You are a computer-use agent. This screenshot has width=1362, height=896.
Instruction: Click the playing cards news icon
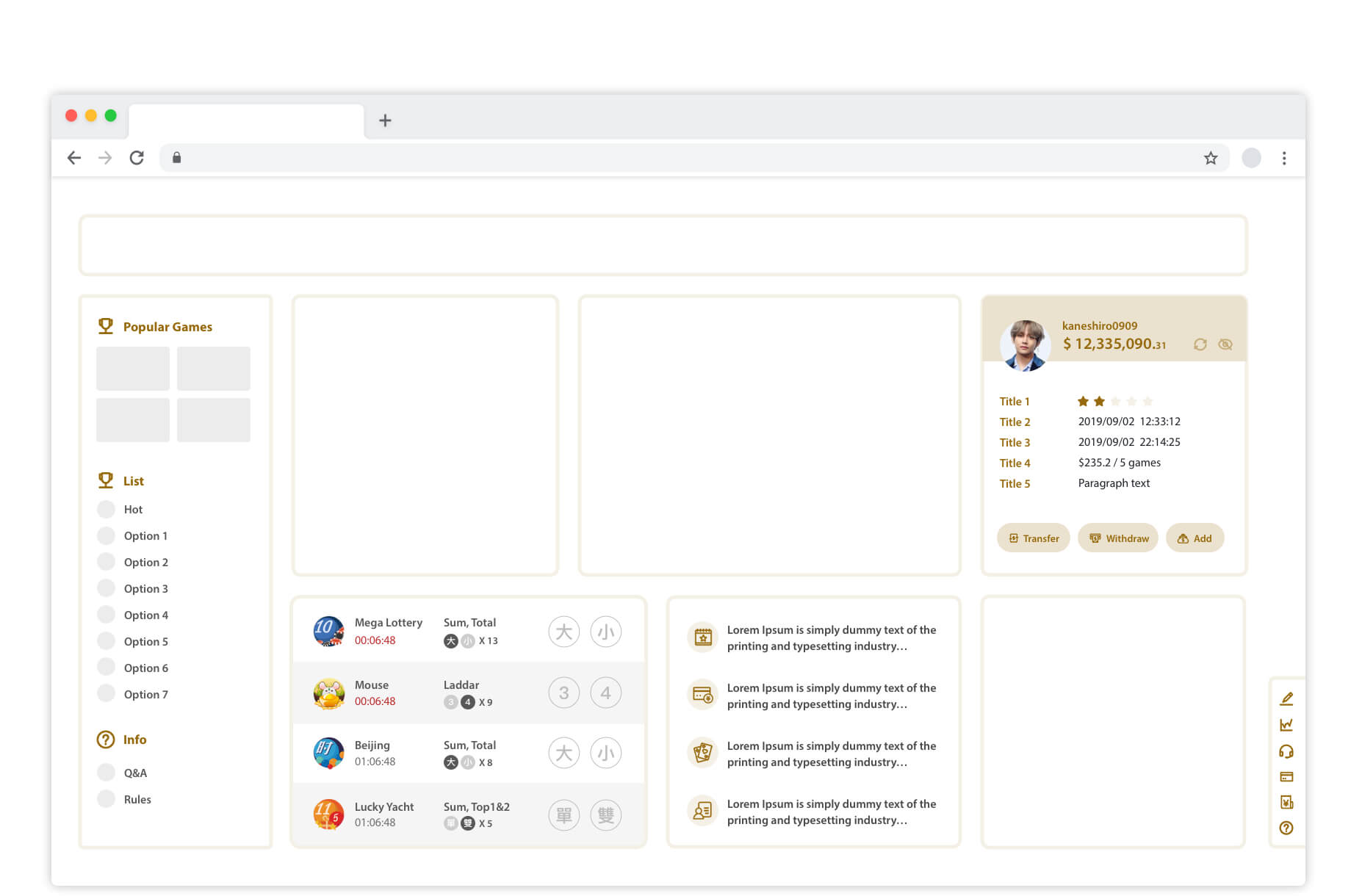tap(703, 753)
